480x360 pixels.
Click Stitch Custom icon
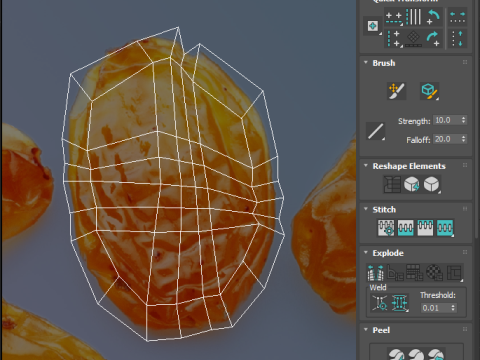pyautogui.click(x=445, y=228)
